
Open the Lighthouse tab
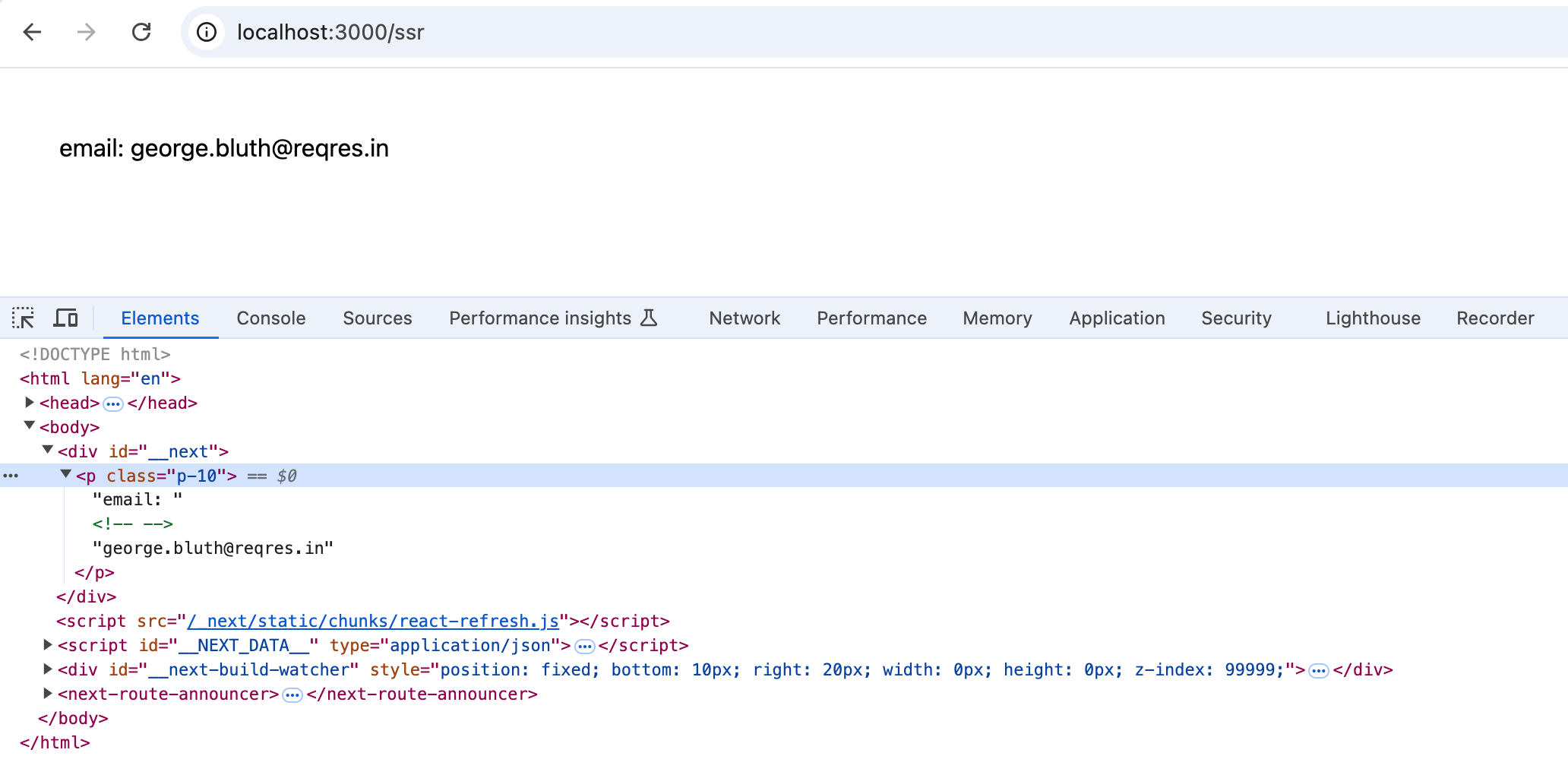1373,318
